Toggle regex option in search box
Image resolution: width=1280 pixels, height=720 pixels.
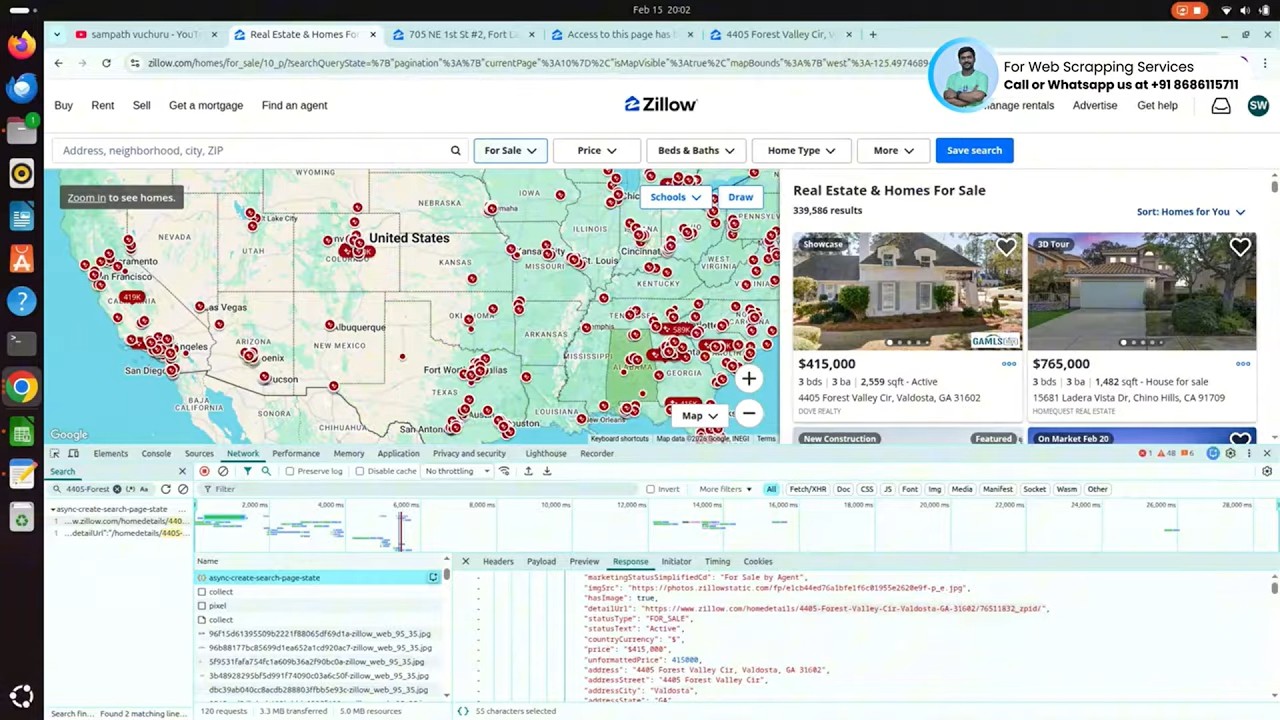click(131, 489)
